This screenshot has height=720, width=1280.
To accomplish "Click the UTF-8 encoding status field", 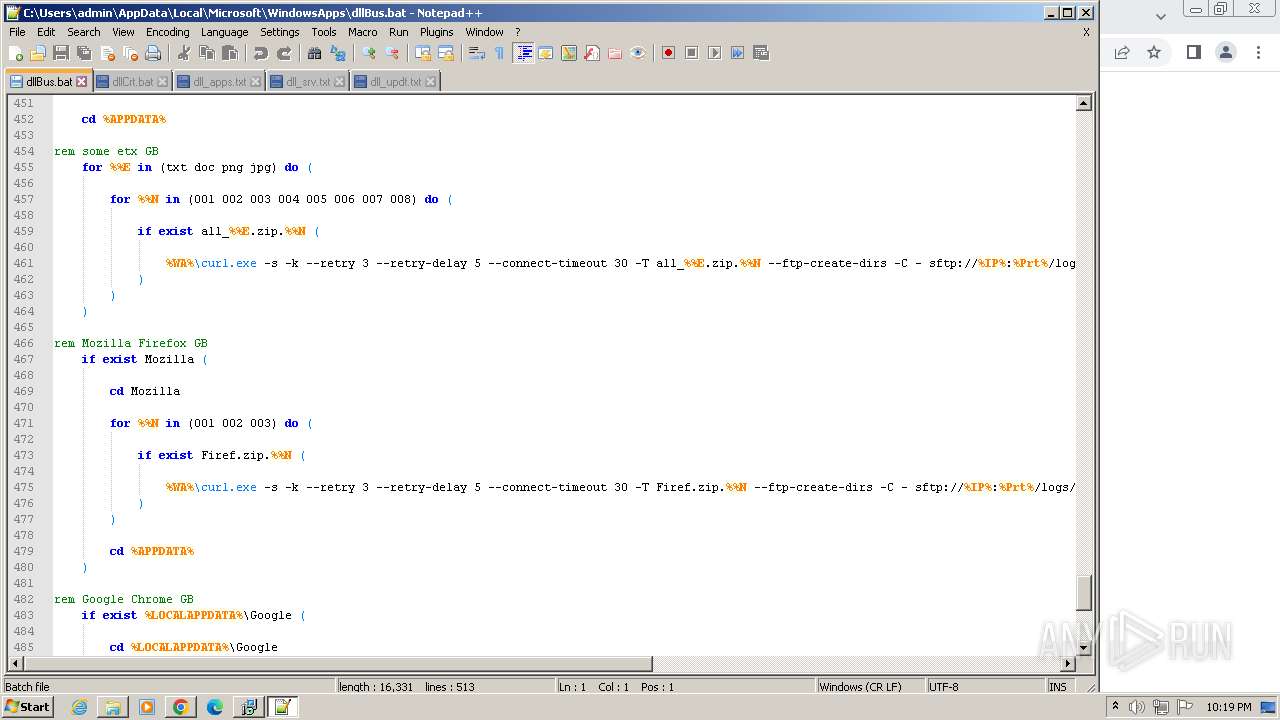I will tap(984, 687).
